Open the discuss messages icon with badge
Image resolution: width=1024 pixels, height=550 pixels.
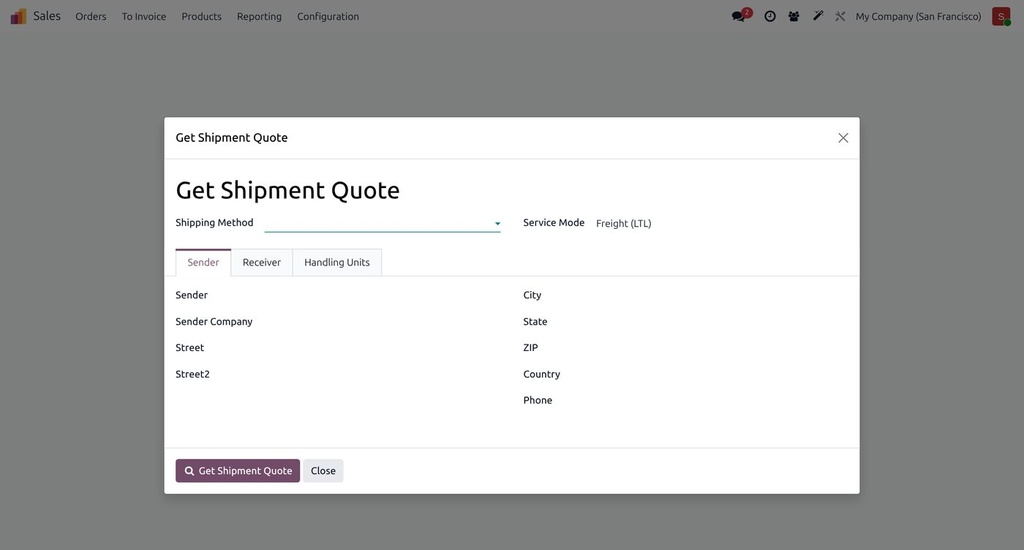(x=741, y=16)
